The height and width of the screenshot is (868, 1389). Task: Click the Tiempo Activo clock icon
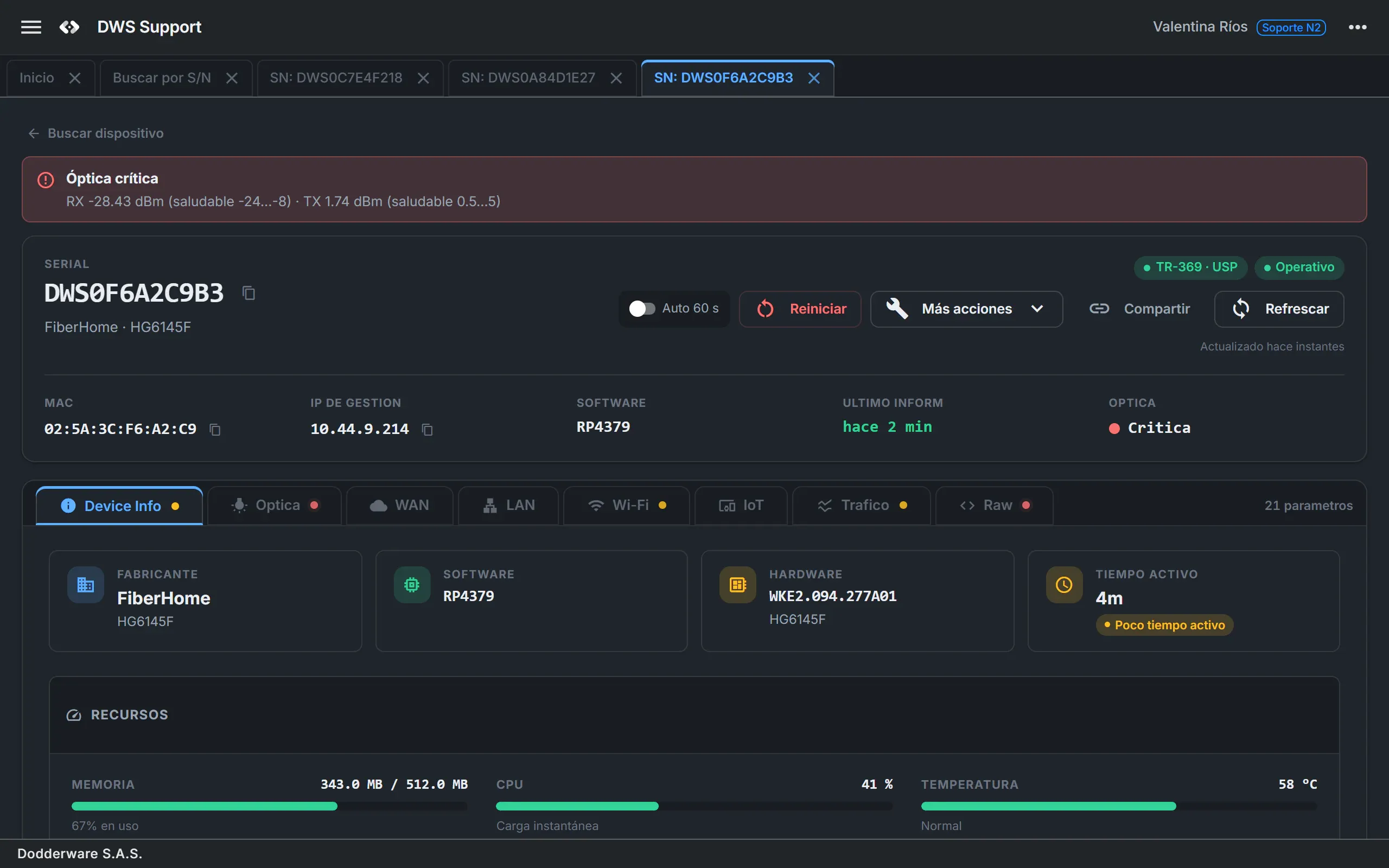[x=1064, y=585]
